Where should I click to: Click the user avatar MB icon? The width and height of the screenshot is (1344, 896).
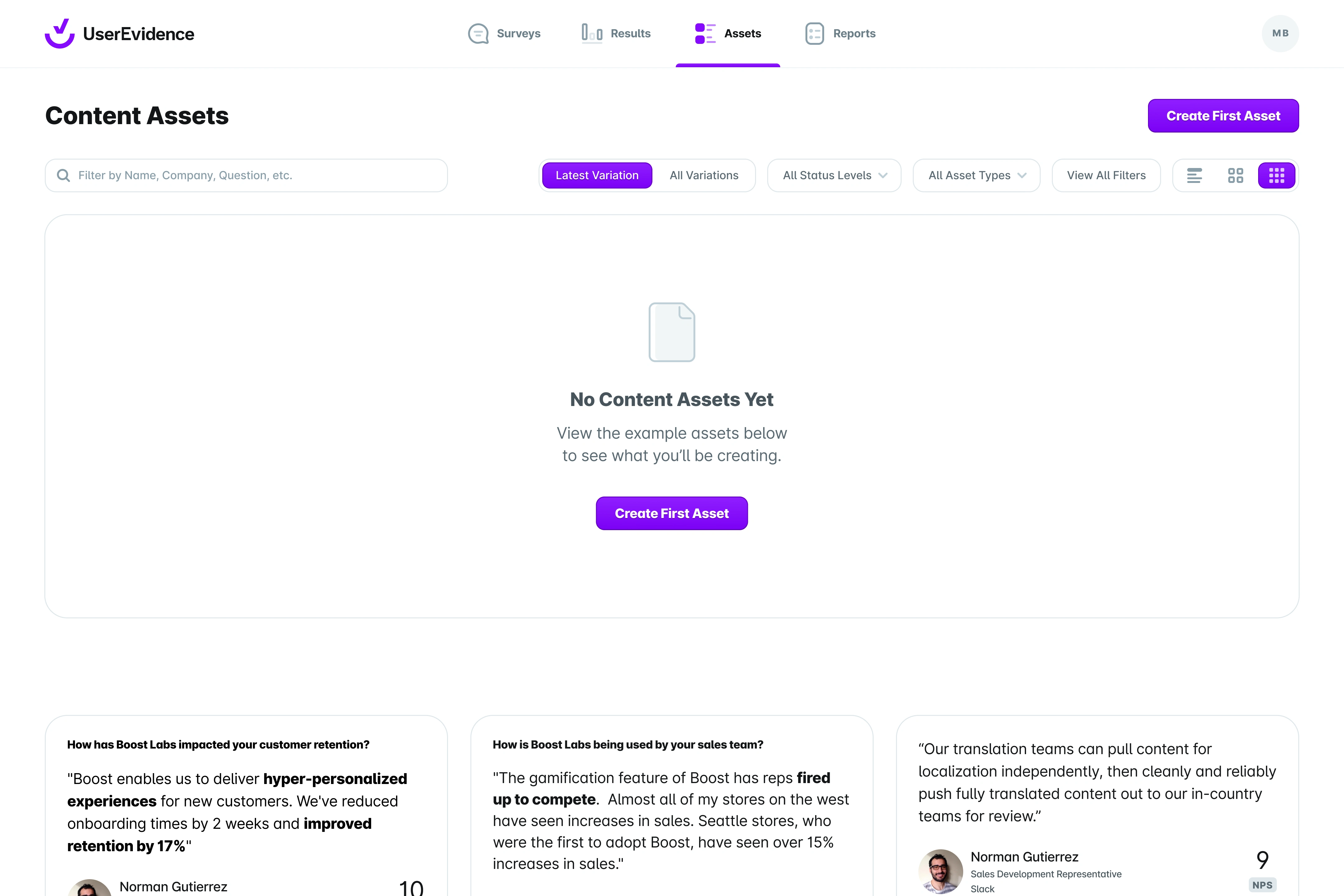click(1281, 33)
